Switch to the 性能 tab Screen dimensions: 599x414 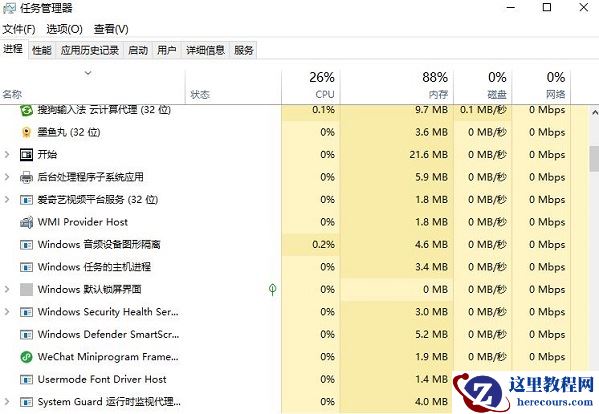point(42,50)
